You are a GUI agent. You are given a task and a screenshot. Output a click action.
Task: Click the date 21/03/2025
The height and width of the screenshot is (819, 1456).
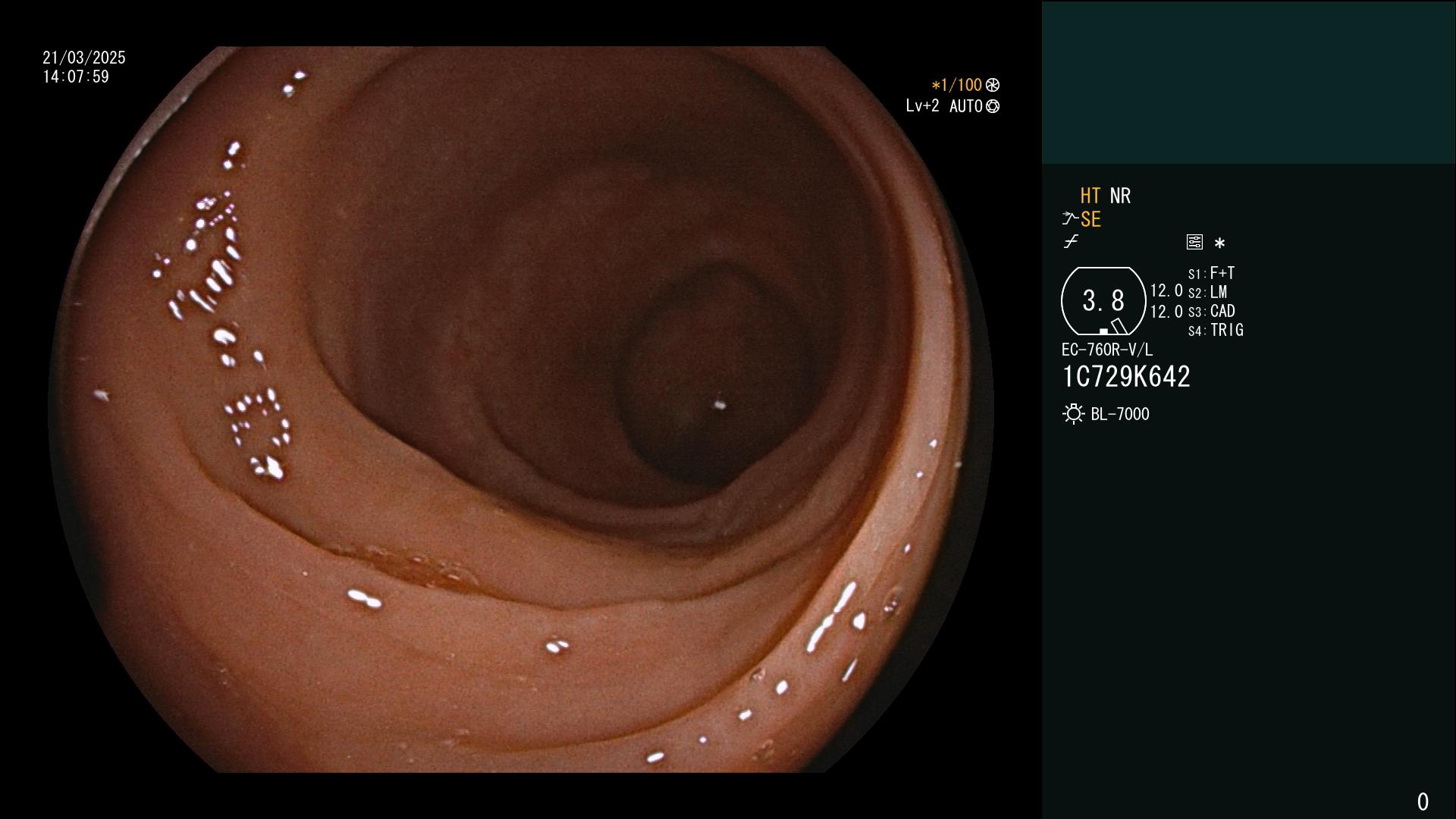(84, 58)
